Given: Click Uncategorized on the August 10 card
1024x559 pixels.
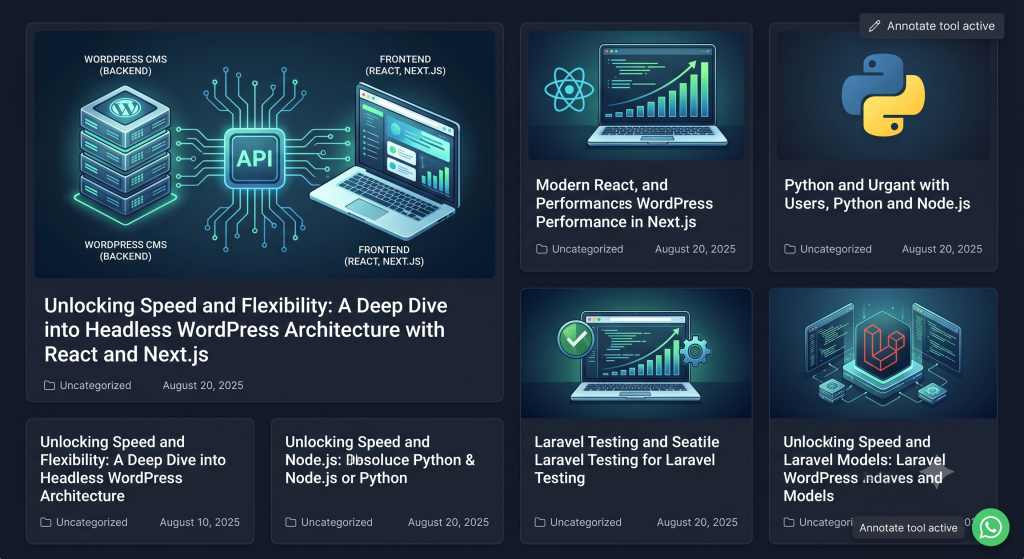Looking at the screenshot, I should point(91,522).
